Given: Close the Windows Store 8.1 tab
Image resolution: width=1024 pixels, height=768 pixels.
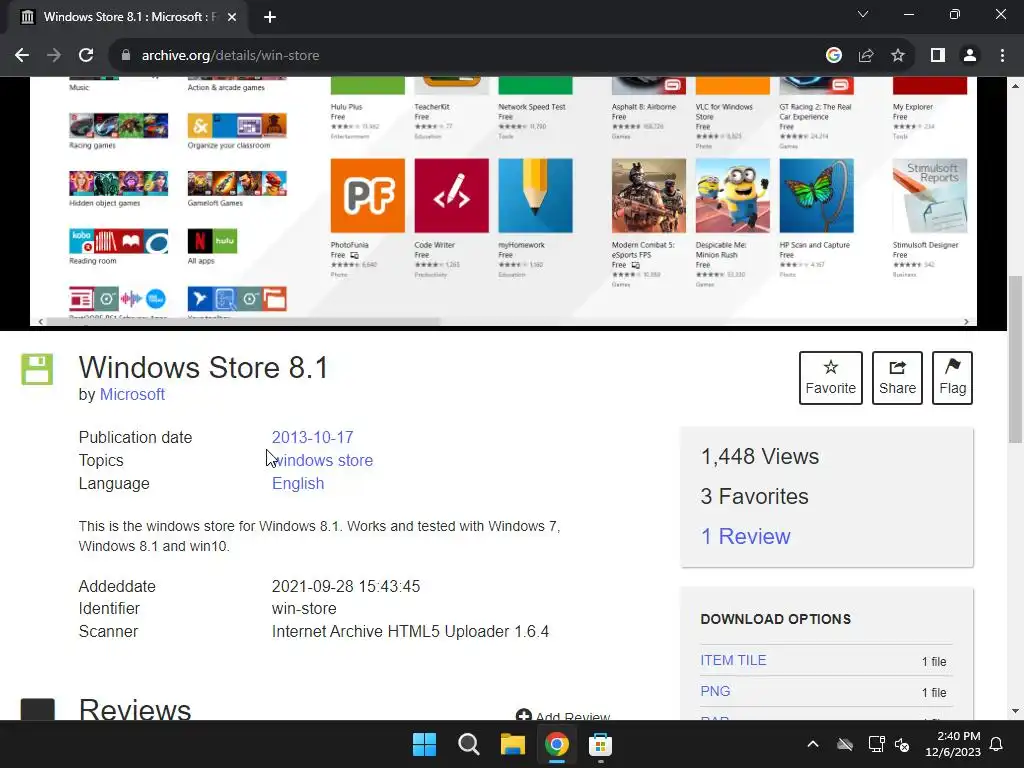Looking at the screenshot, I should coord(232,18).
